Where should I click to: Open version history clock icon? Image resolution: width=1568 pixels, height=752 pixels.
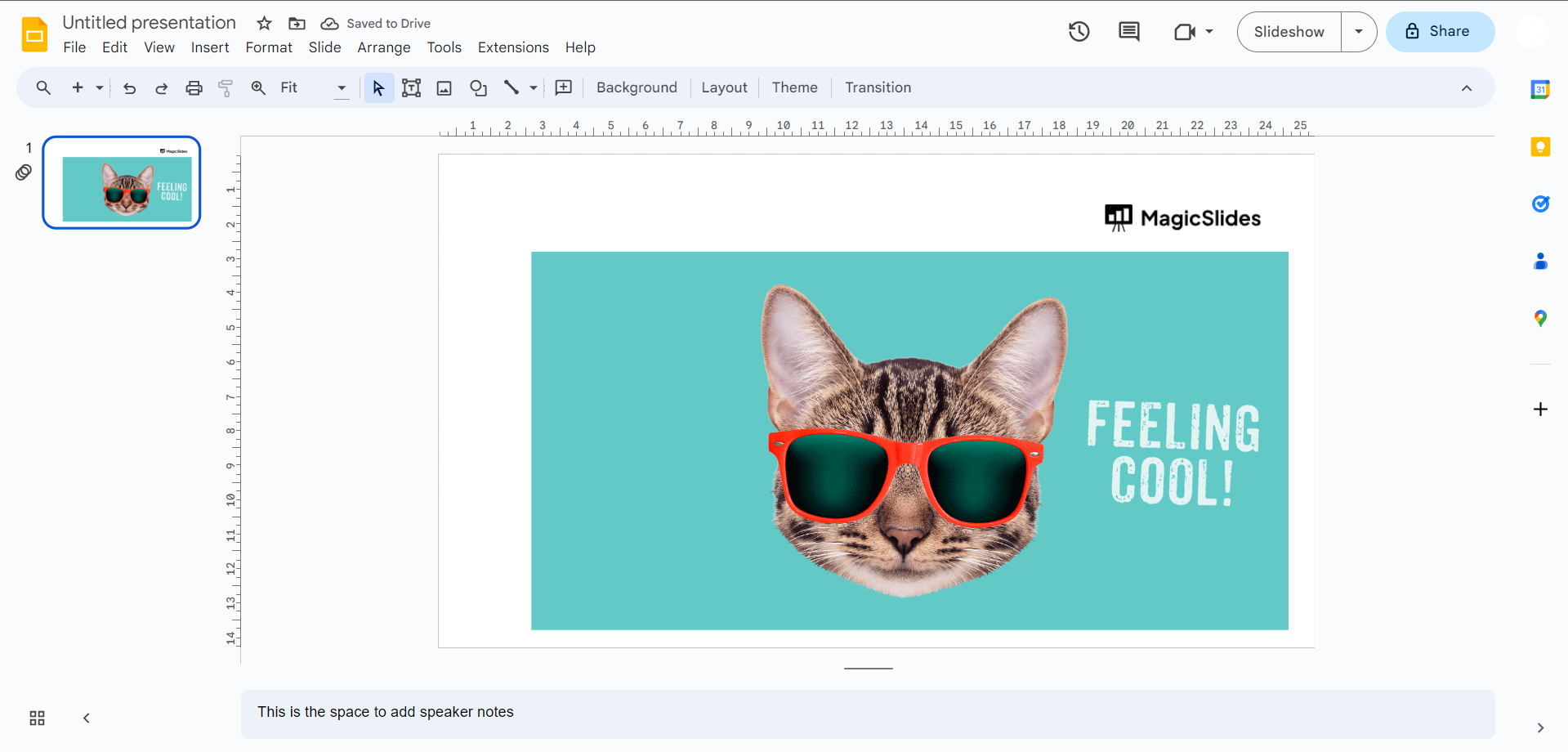coord(1079,32)
